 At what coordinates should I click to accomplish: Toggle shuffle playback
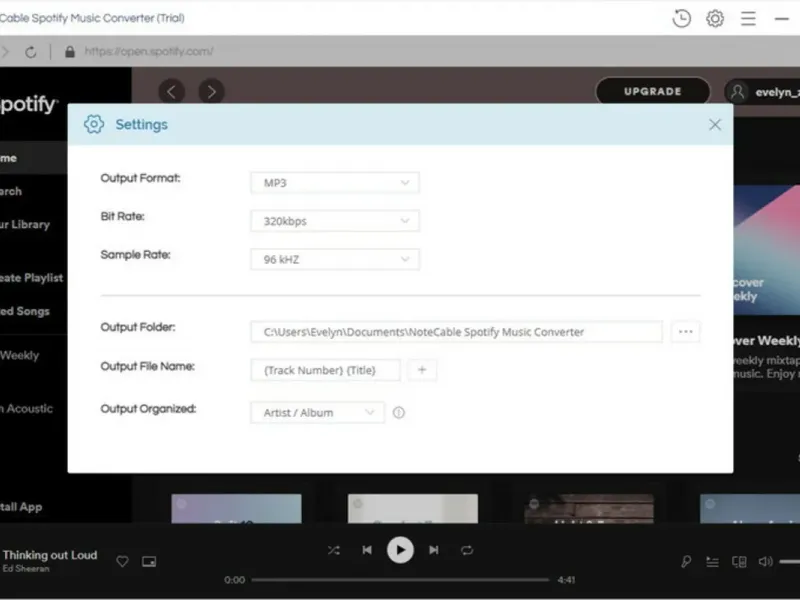point(334,550)
